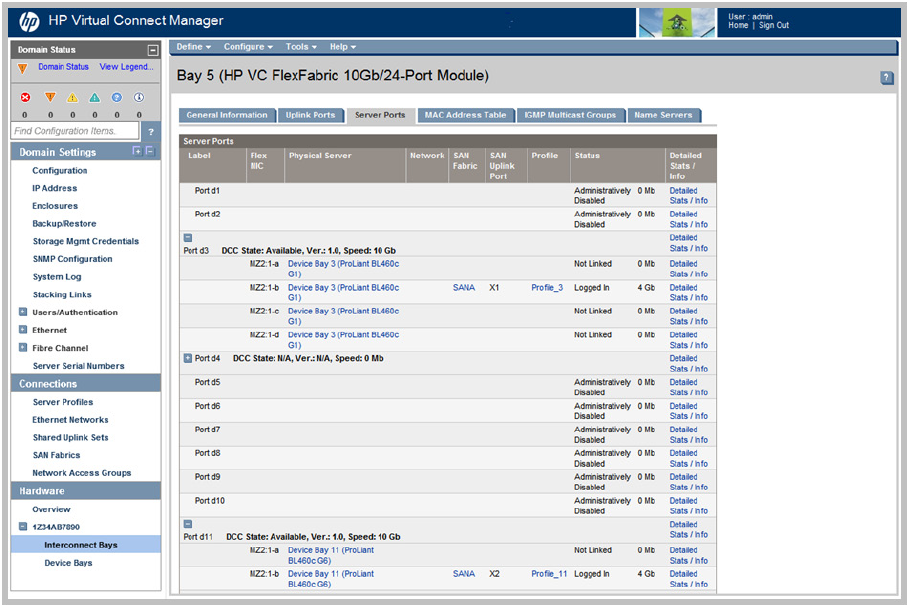Switch to General Information tab
The height and width of the screenshot is (606, 909).
(x=227, y=115)
